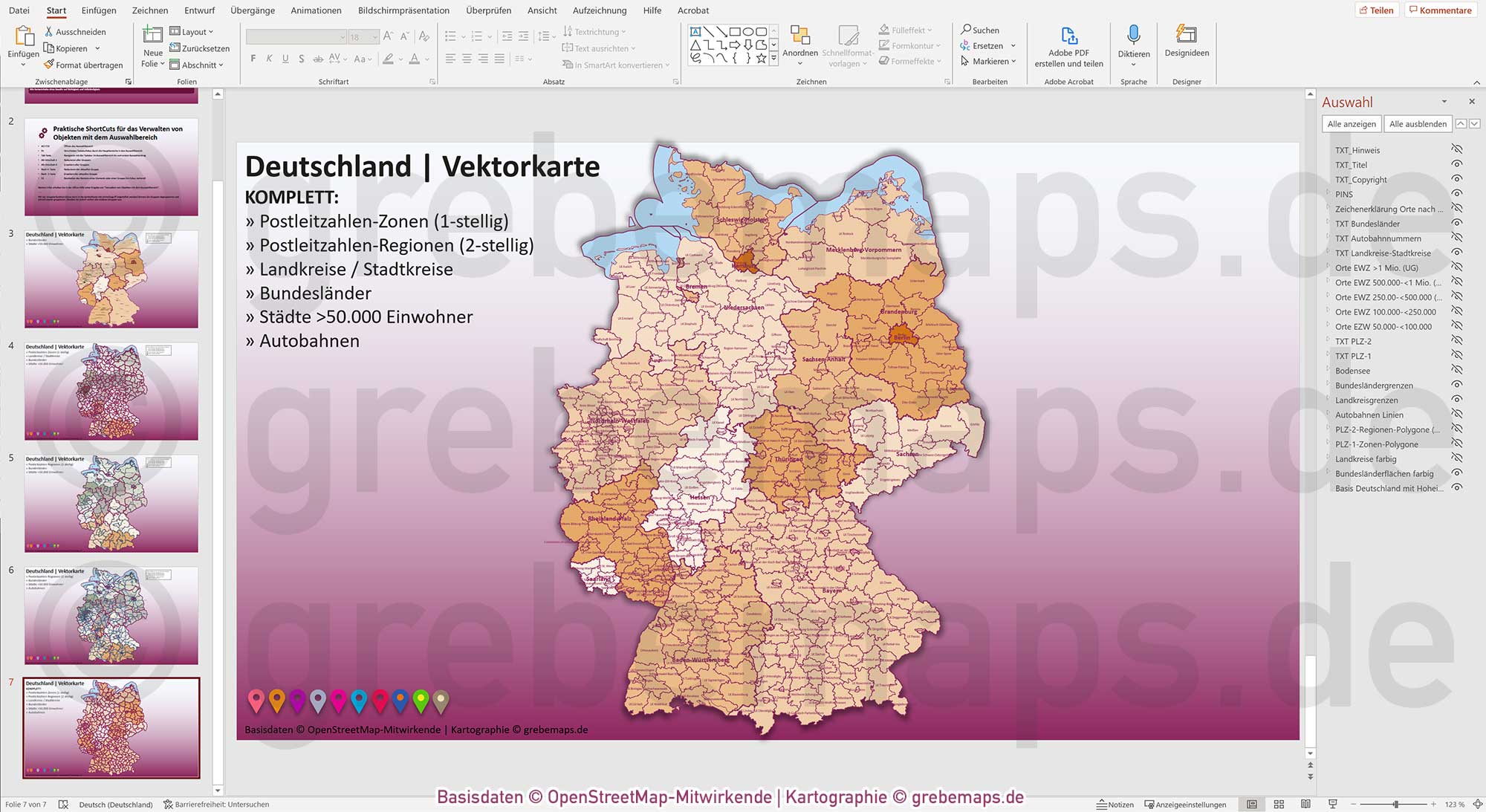1486x812 pixels.
Task: Open the Layout dropdown
Action: click(x=192, y=31)
